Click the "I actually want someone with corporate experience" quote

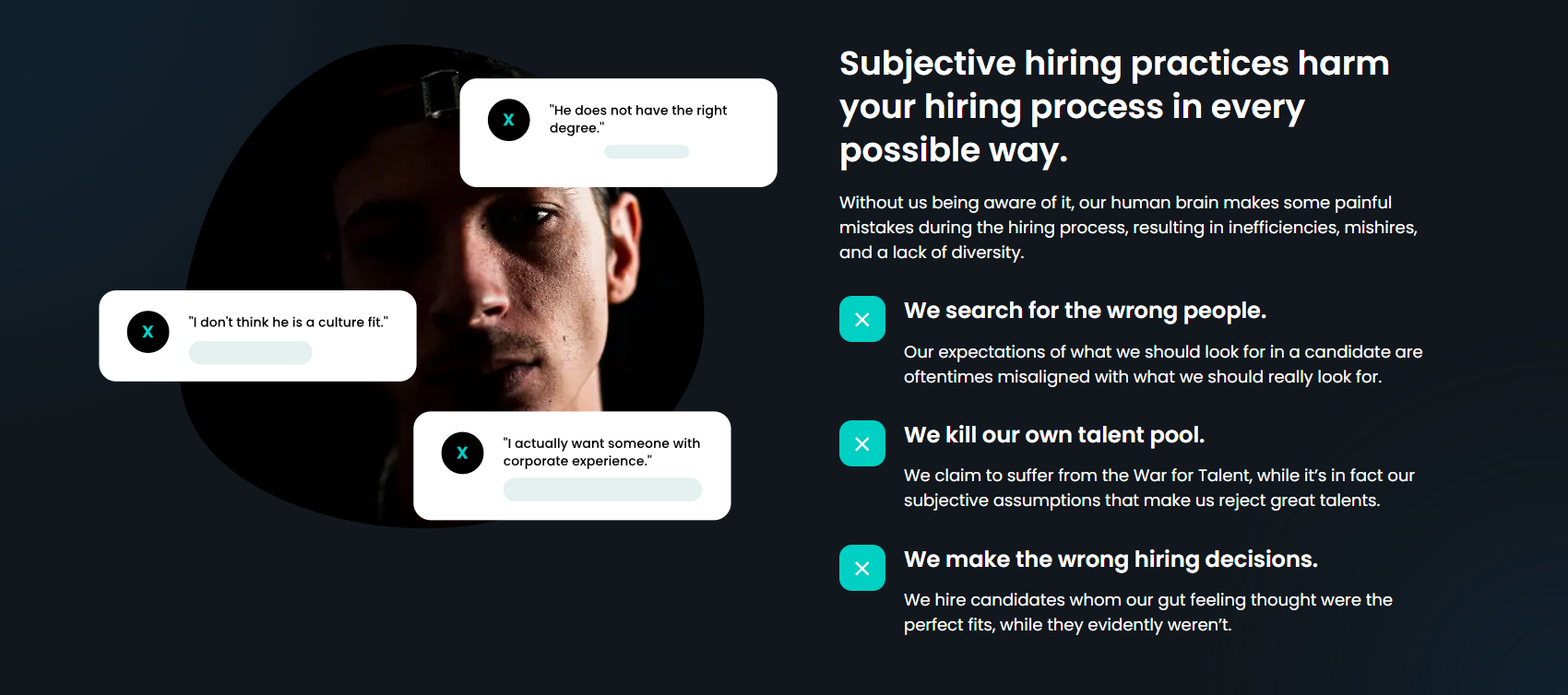[x=601, y=452]
